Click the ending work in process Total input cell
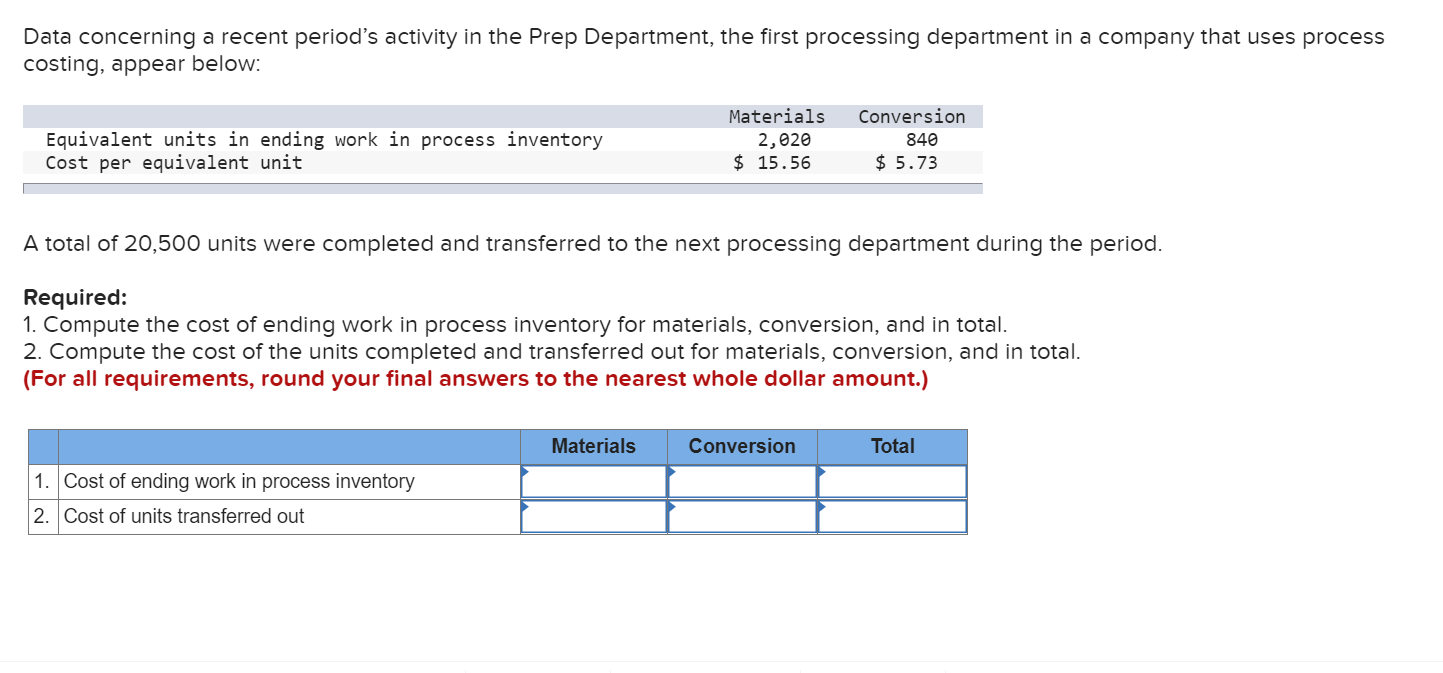Screen dimensions: 1443x673 pos(893,481)
